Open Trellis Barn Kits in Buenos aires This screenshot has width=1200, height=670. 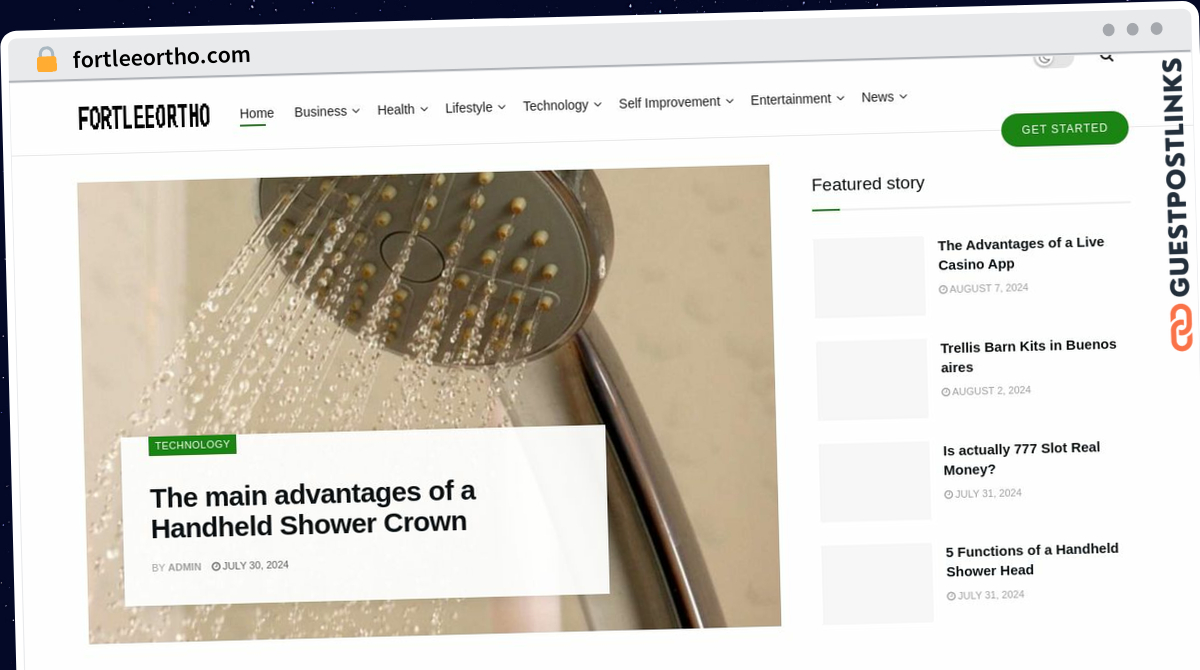1029,356
